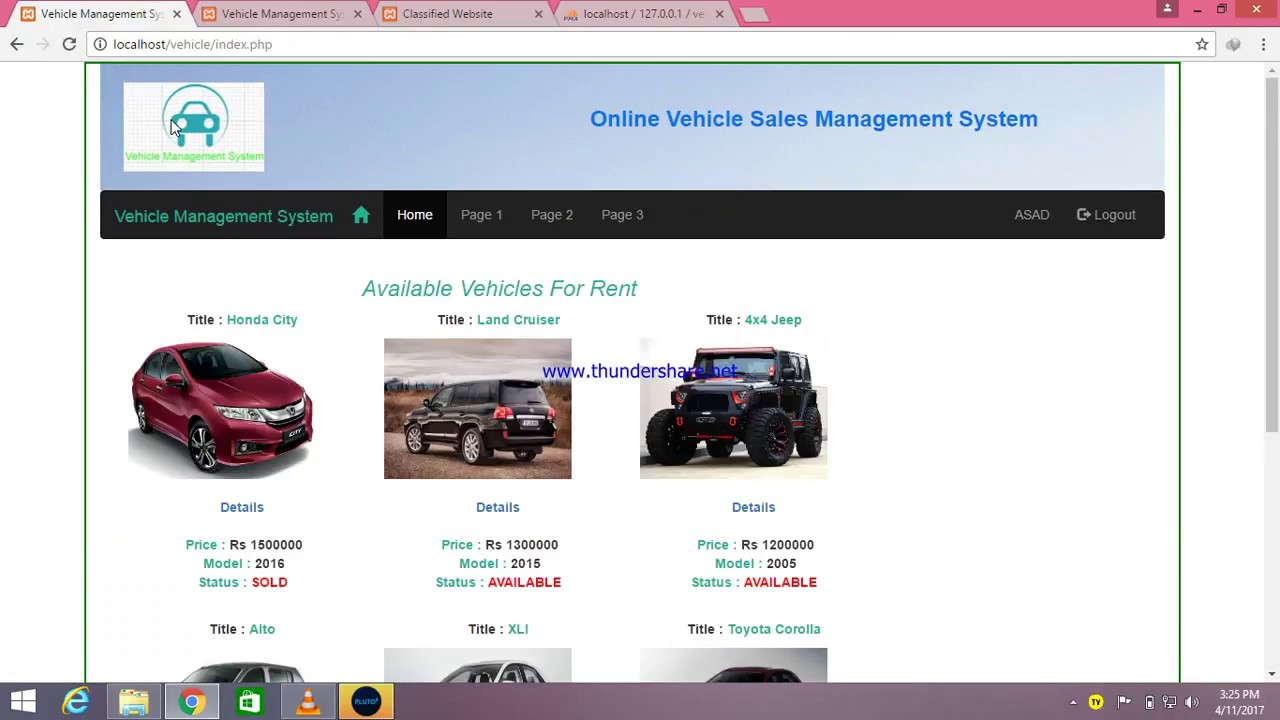Click browser back arrow
The image size is (1280, 720).
point(17,44)
